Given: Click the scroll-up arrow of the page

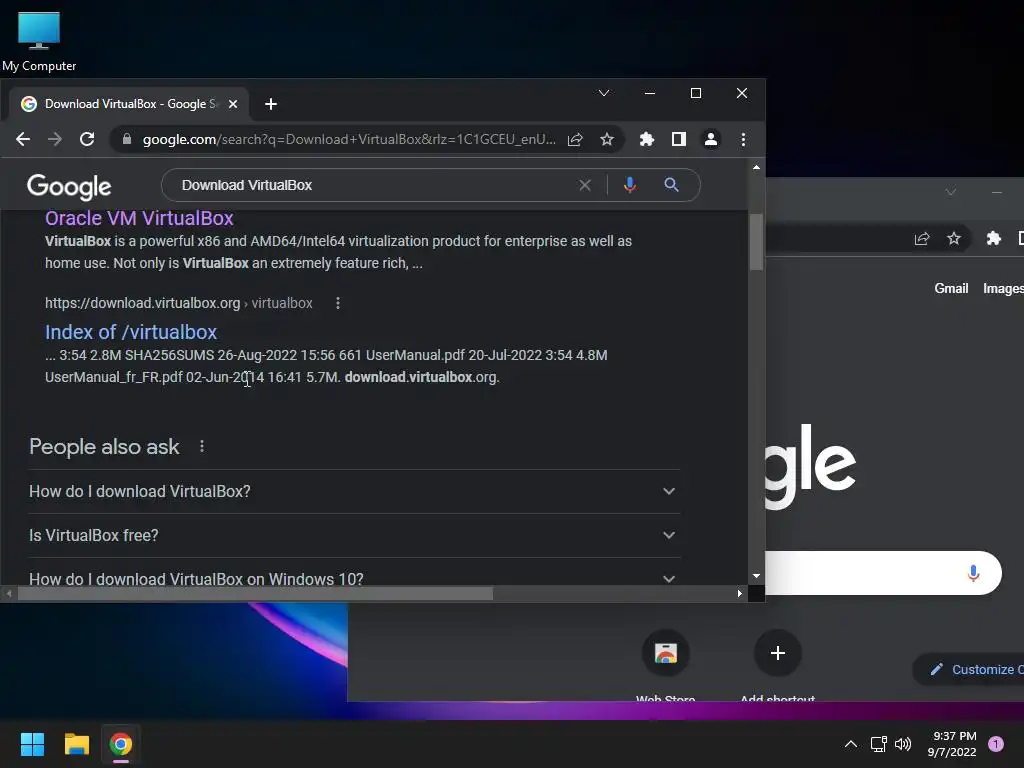Looking at the screenshot, I should pyautogui.click(x=756, y=168).
